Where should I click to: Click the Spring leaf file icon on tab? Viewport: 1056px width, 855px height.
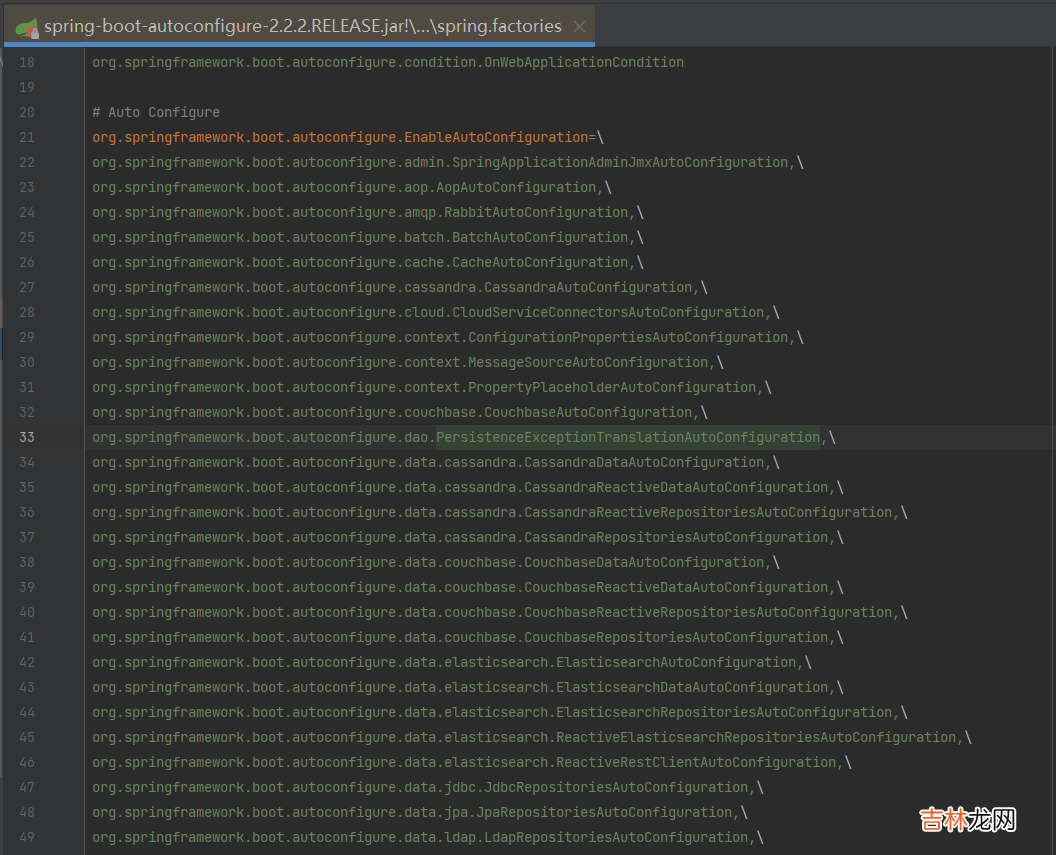(x=27, y=27)
